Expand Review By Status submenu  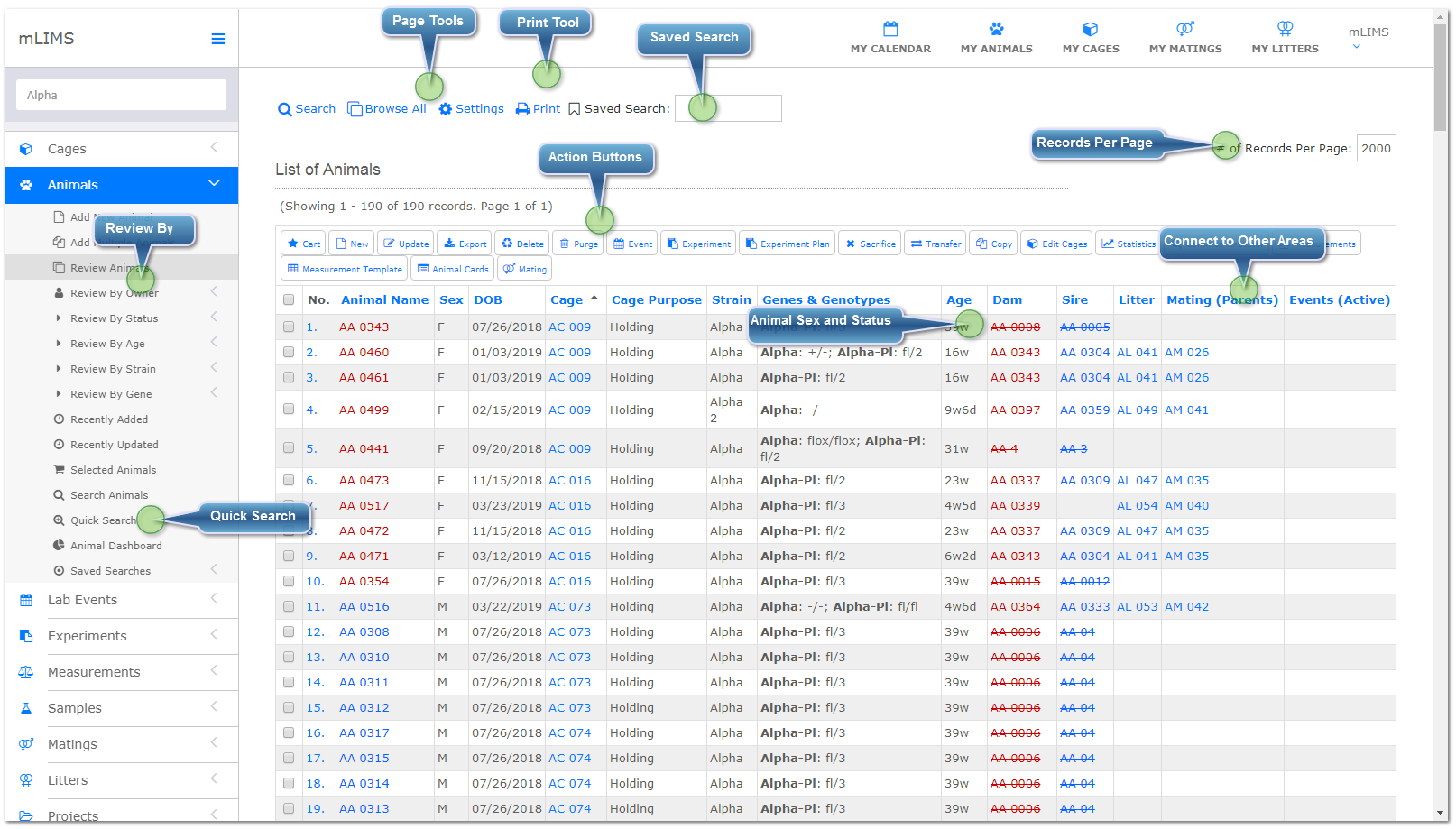121,318
